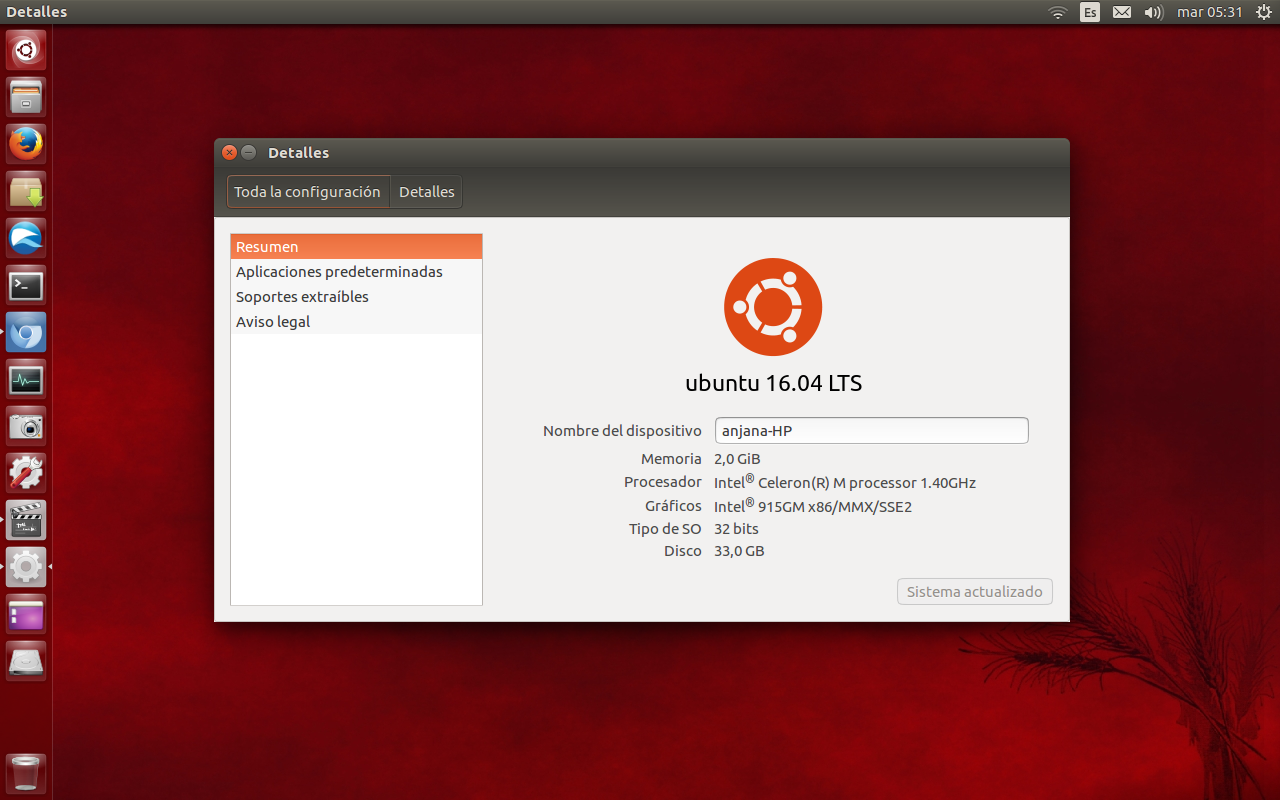Screen dimensions: 1280x800
Task: Close the Detalles window
Action: 230,153
